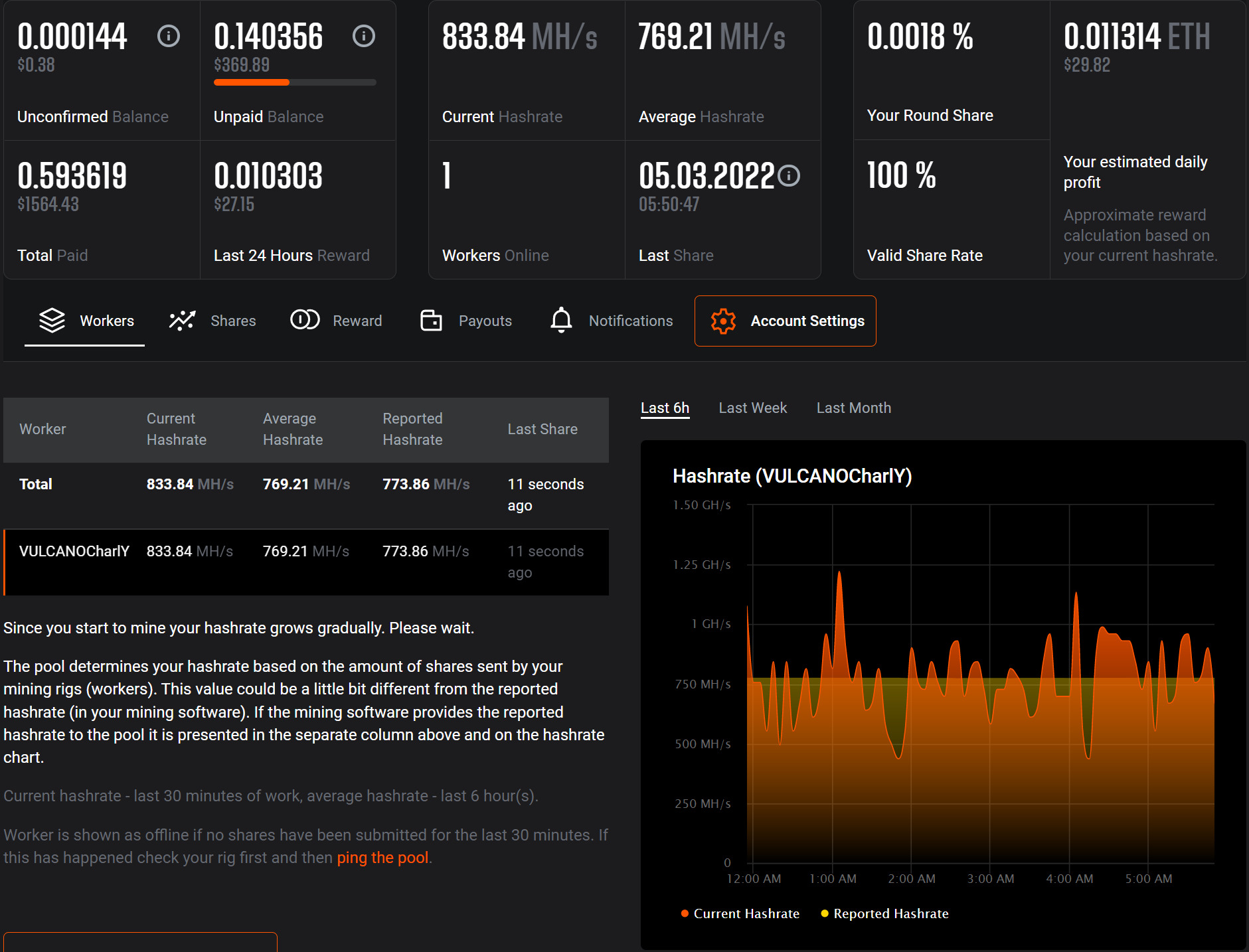Image resolution: width=1249 pixels, height=952 pixels.
Task: Sort by Last Share column header
Action: (542, 430)
